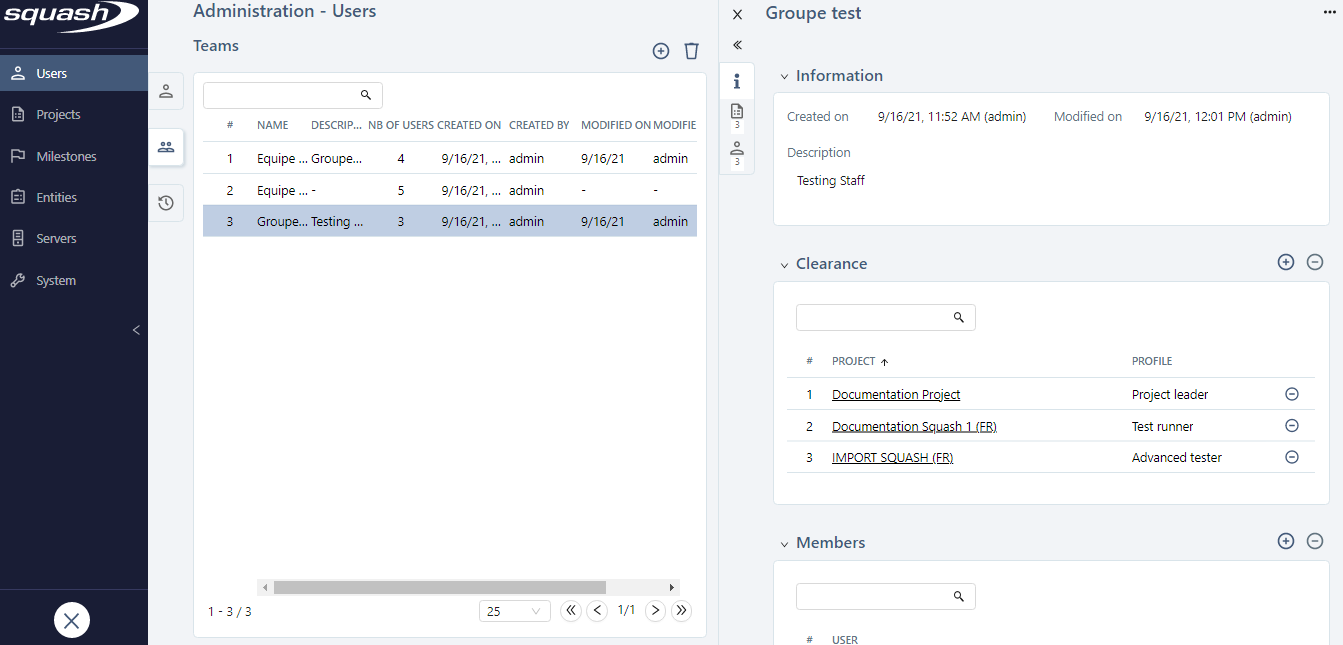
Task: Go to Milestones in the sidebar
Action: pyautogui.click(x=66, y=157)
